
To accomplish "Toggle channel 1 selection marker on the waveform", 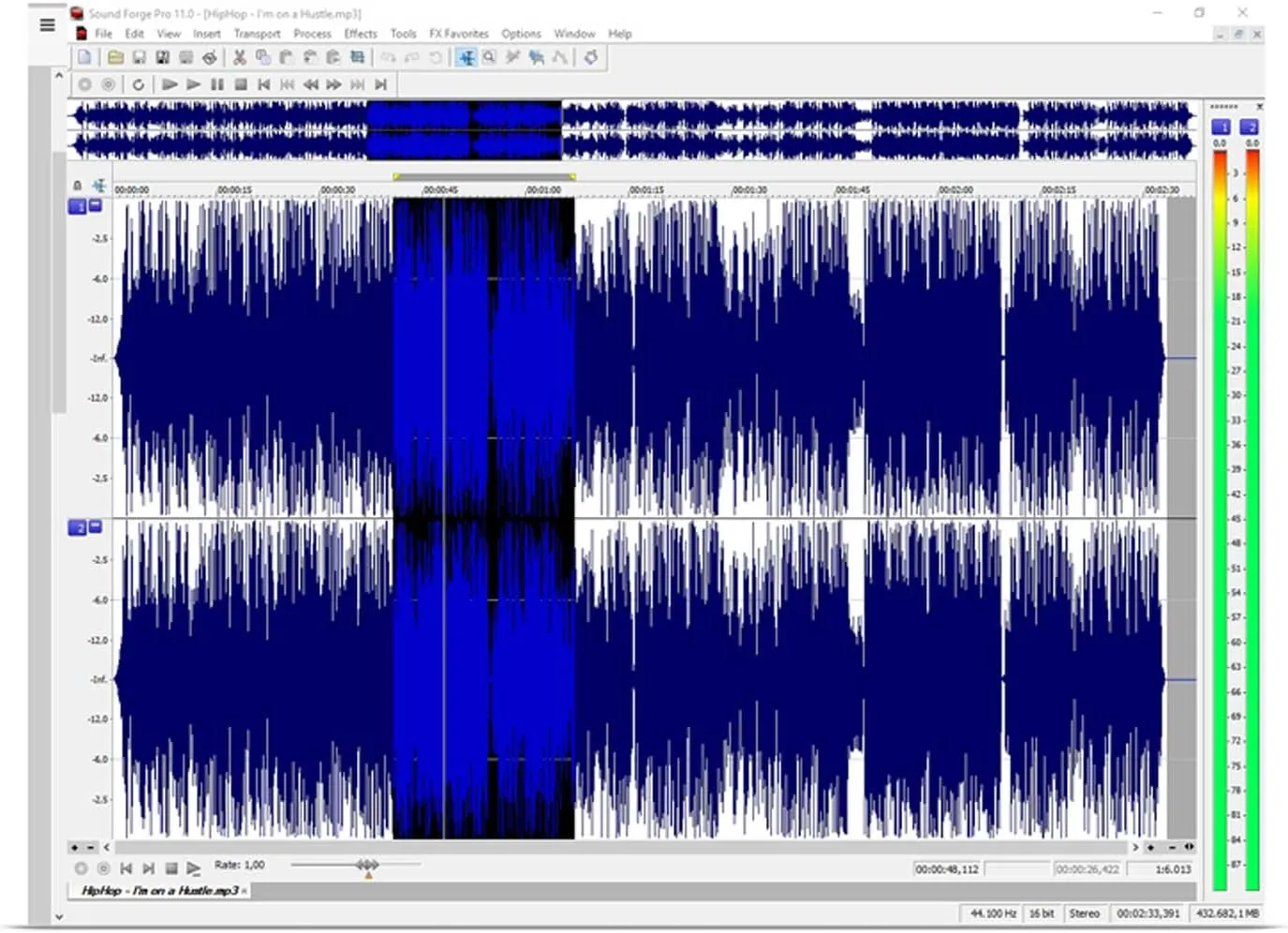I will (79, 207).
